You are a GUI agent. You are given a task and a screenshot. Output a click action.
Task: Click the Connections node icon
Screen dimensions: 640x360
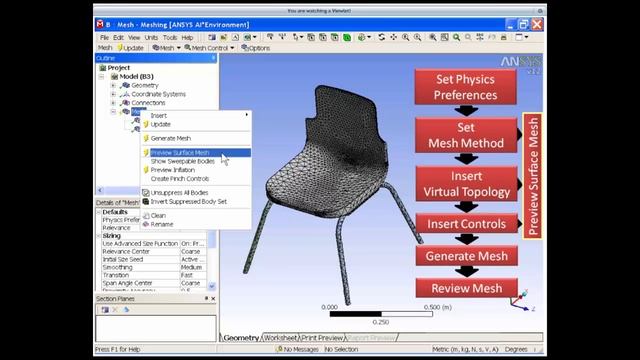pyautogui.click(x=126, y=103)
